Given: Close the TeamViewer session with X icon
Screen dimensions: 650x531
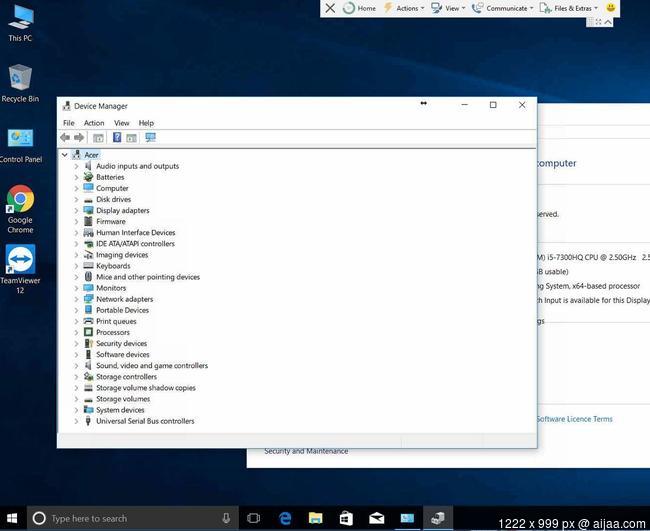Looking at the screenshot, I should [330, 8].
